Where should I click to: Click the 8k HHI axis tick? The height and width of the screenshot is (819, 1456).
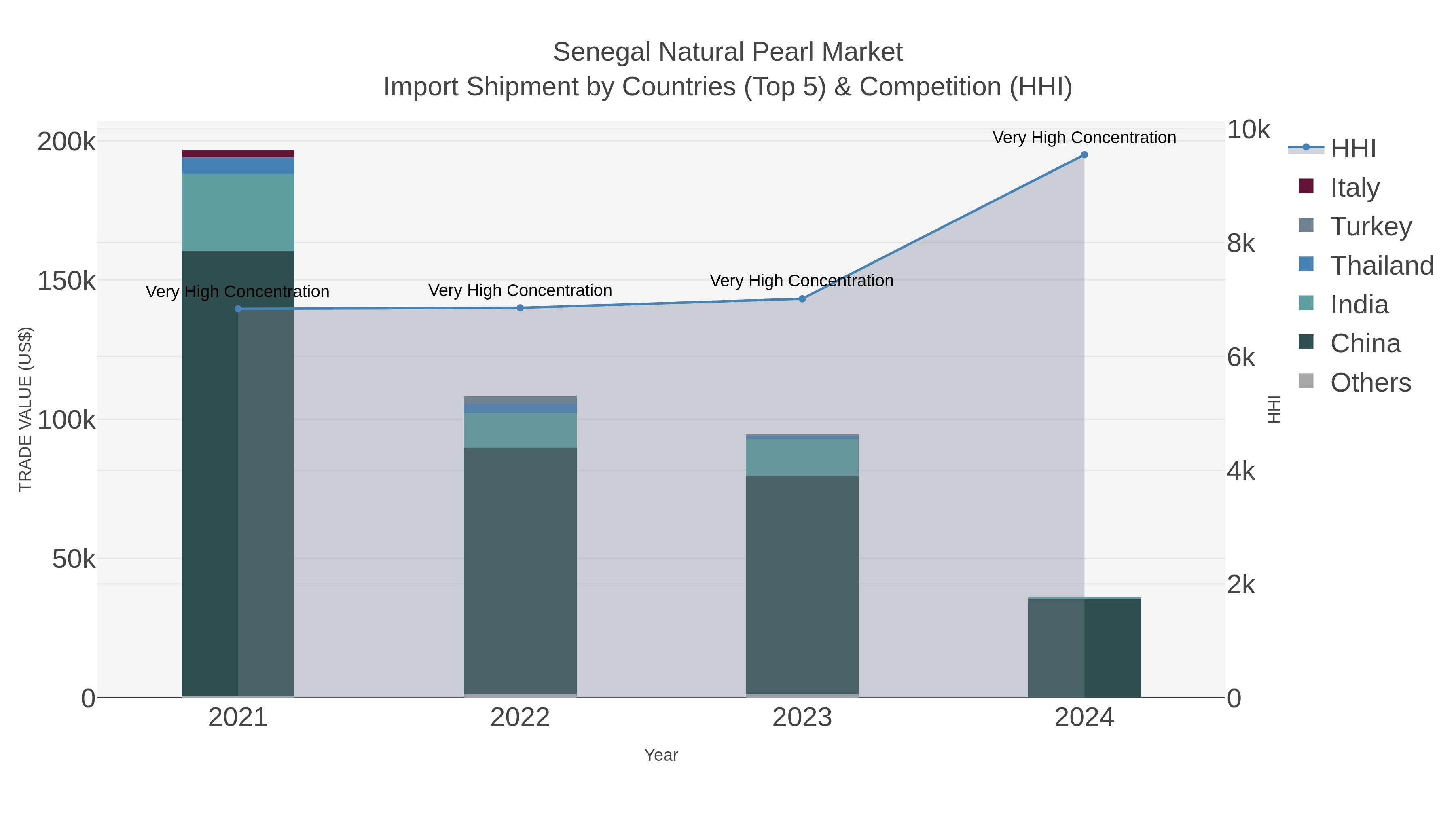tap(1241, 243)
